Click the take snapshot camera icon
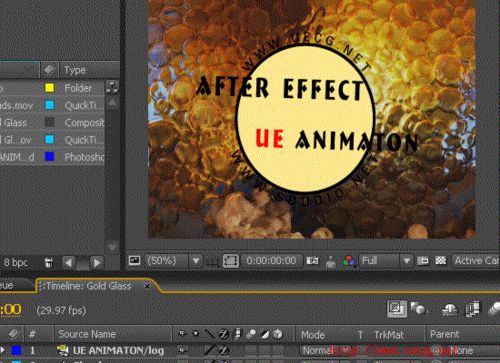Screen dimensions: 500x363 [x=313, y=261]
